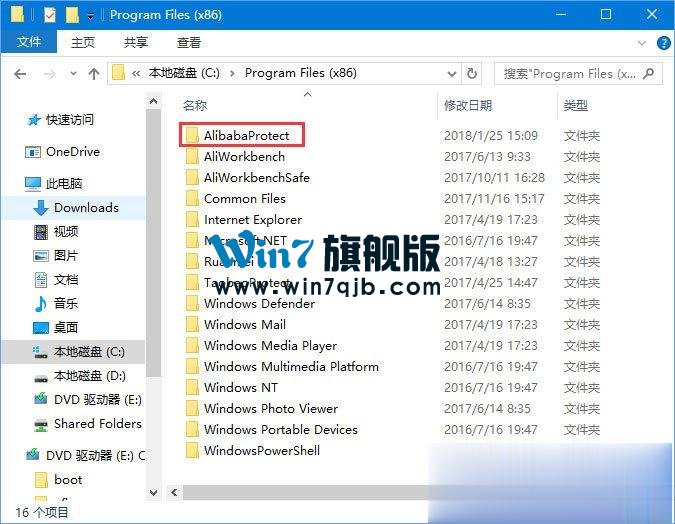Click the navigation pane vertical scrollbar thumb
The height and width of the screenshot is (524, 675).
click(153, 243)
